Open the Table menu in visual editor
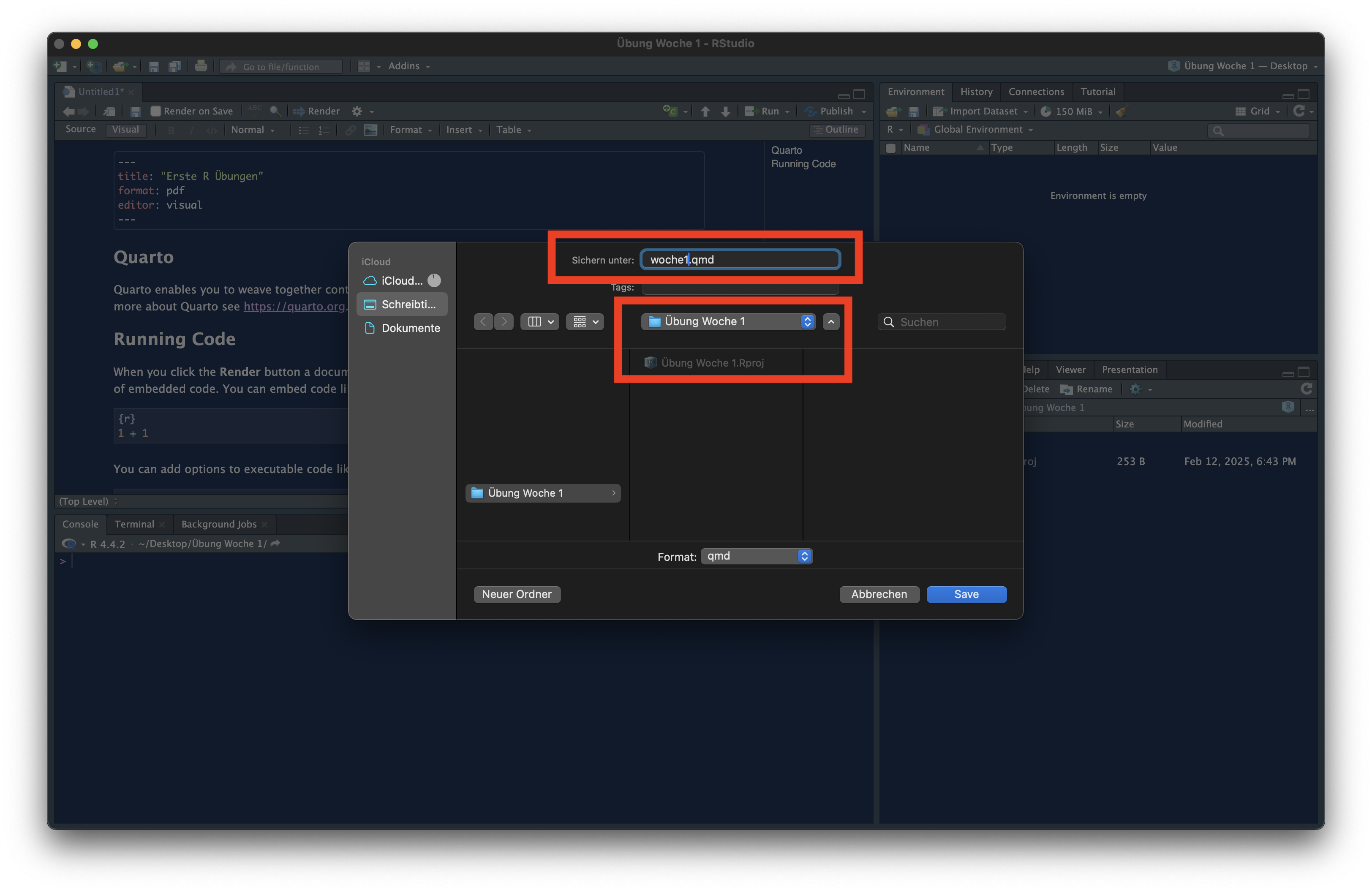The width and height of the screenshot is (1372, 892). tap(514, 130)
